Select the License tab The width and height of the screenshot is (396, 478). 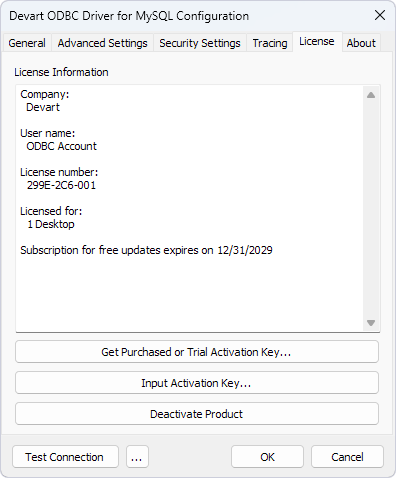(317, 42)
